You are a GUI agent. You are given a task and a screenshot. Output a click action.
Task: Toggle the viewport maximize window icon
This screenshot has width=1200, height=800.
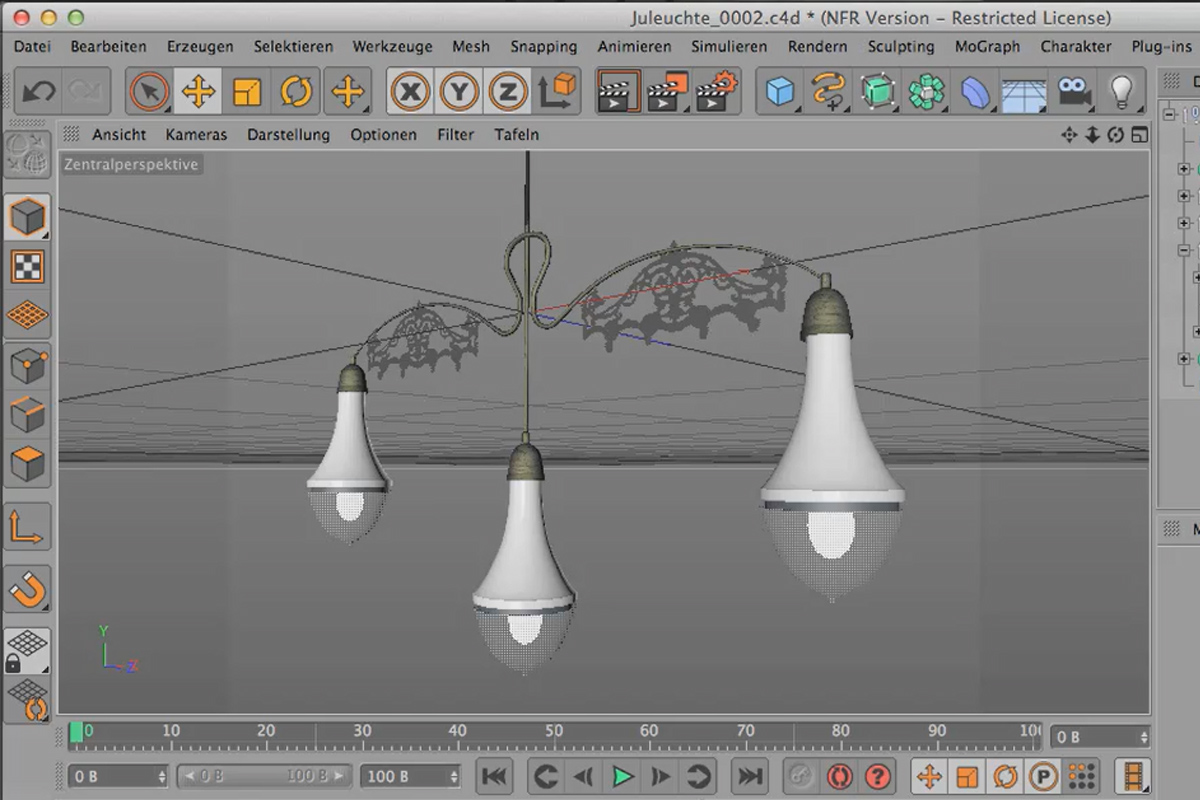click(x=1138, y=134)
